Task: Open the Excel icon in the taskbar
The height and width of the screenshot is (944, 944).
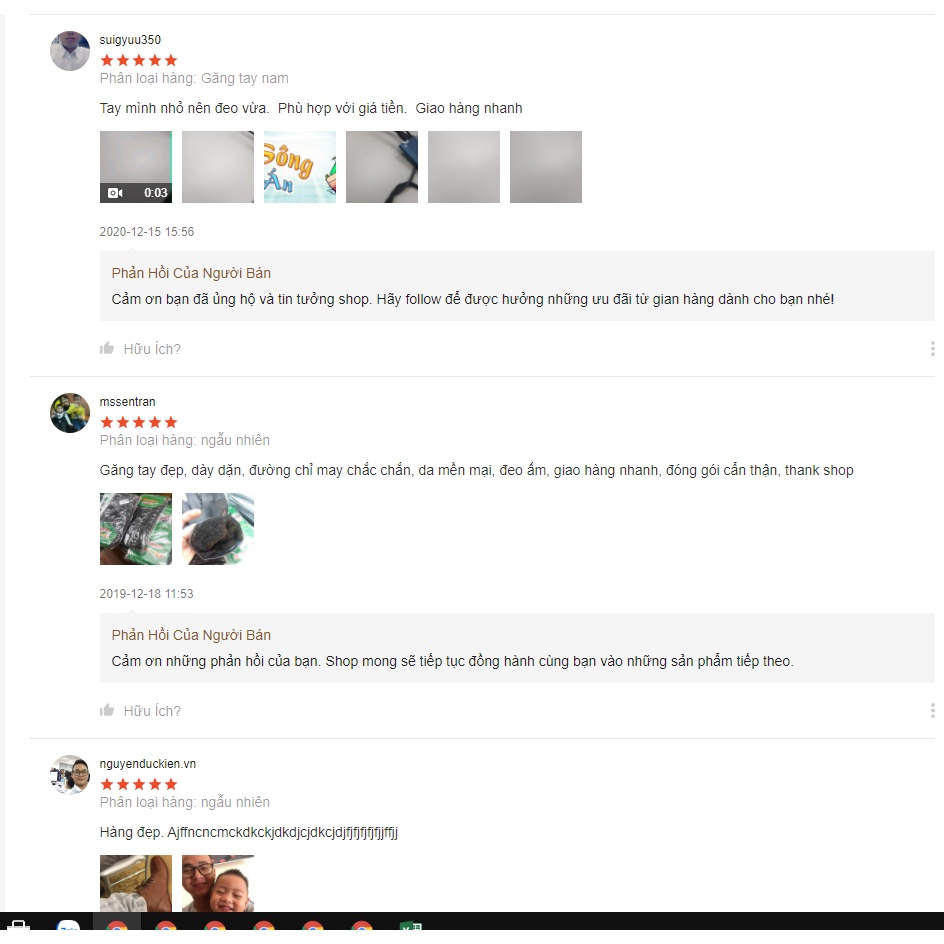Action: coord(411,926)
